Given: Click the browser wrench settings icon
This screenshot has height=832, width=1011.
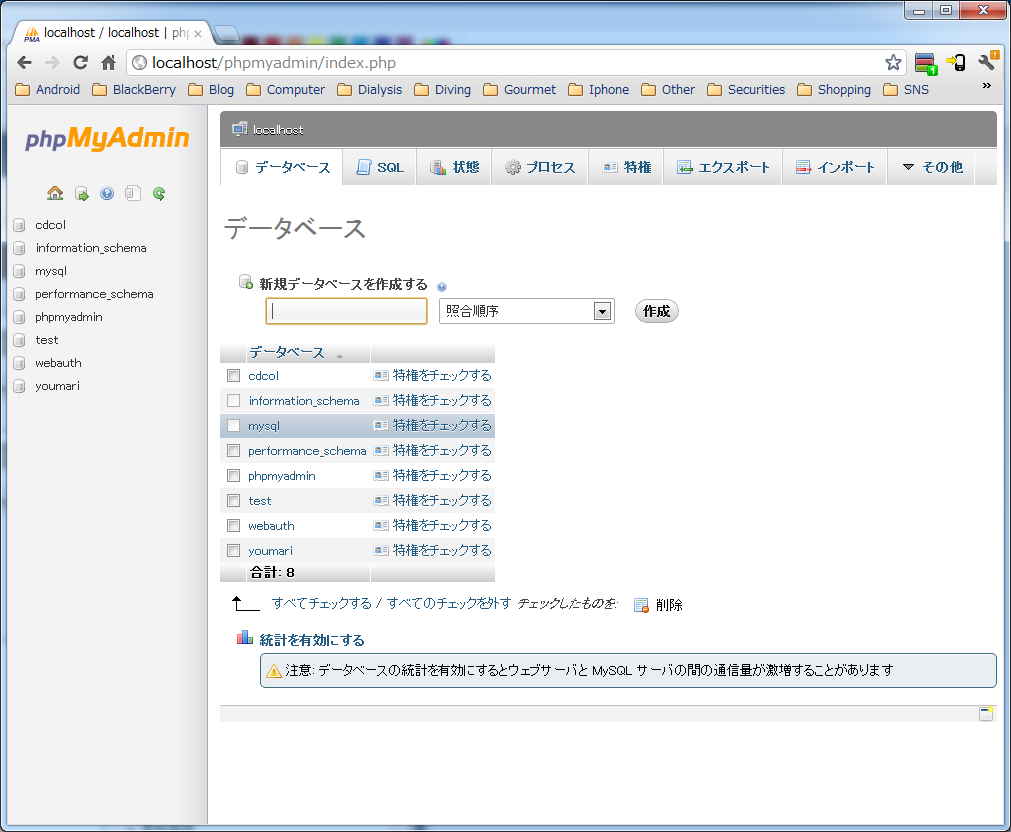Looking at the screenshot, I should 988,61.
